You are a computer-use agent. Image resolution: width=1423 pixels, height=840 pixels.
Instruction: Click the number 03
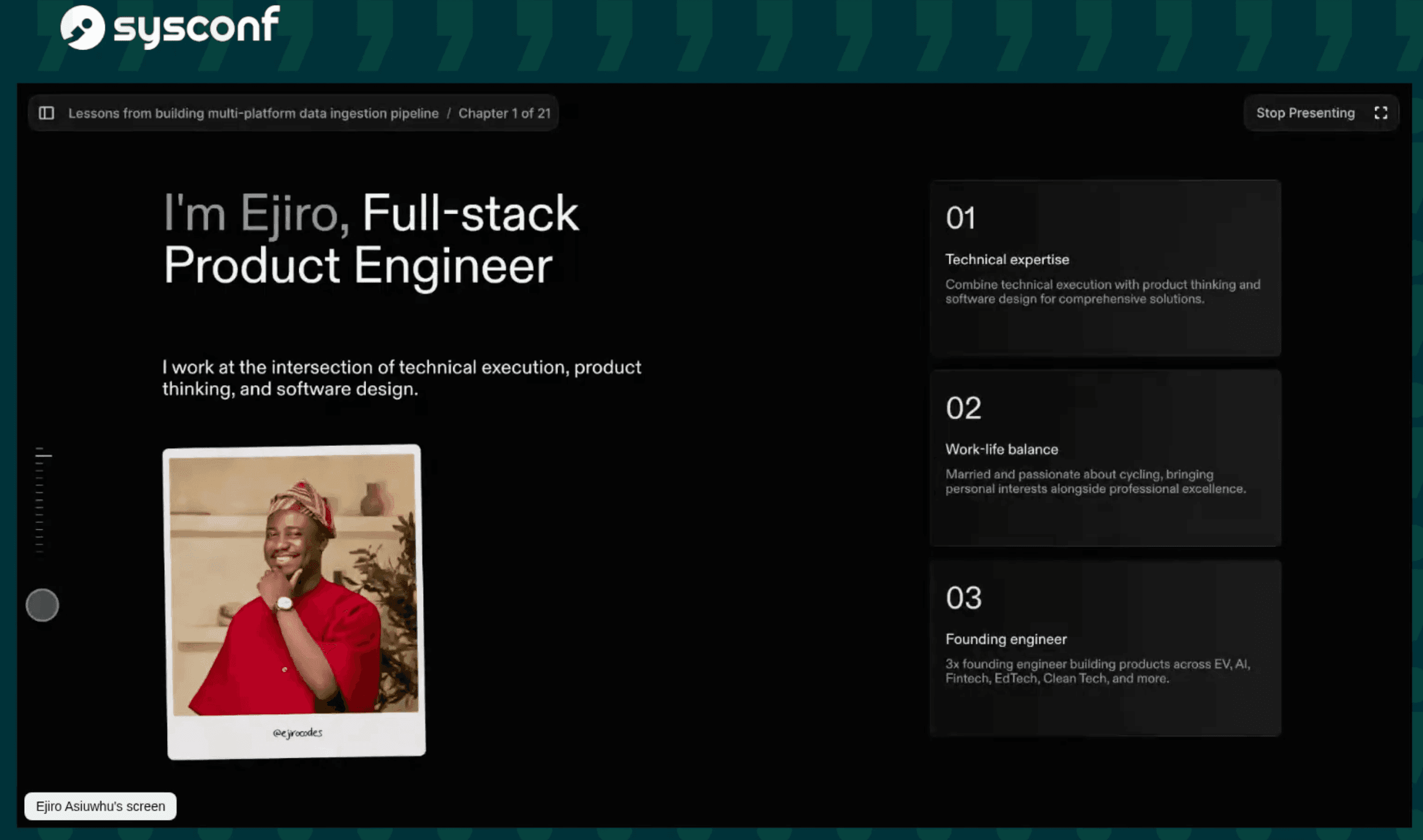(x=963, y=598)
